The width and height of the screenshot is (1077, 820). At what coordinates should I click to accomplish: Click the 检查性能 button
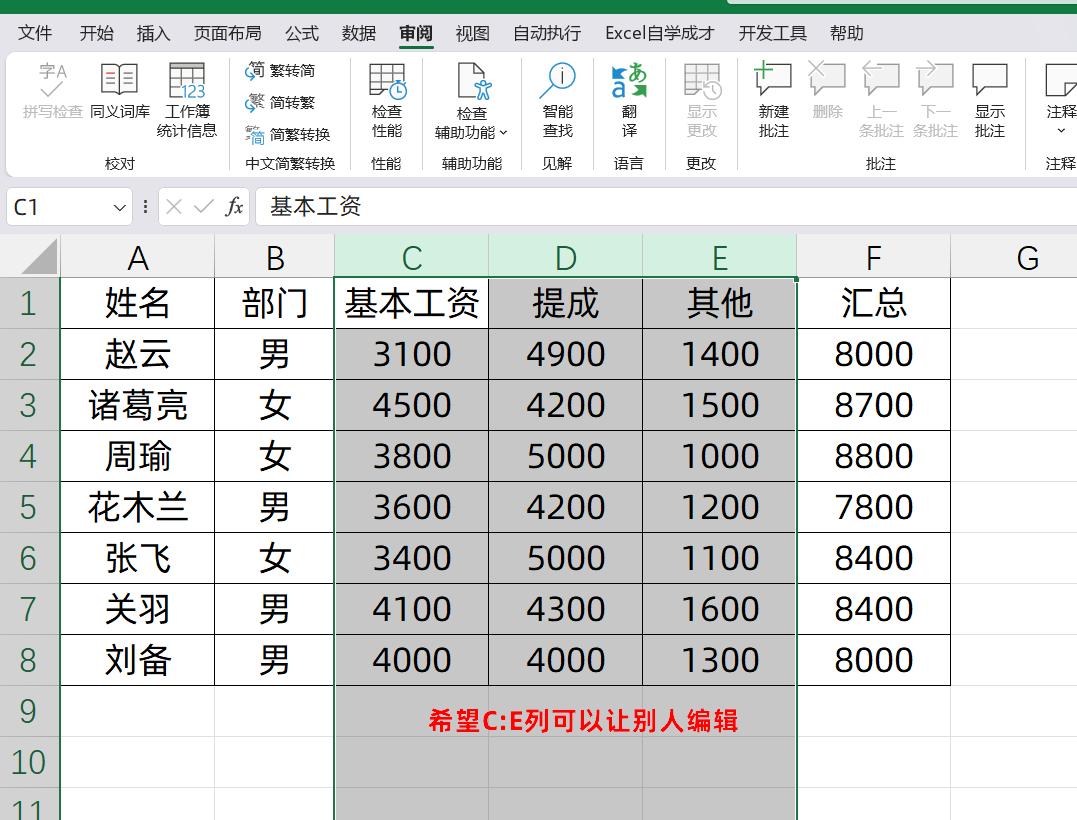(x=387, y=100)
